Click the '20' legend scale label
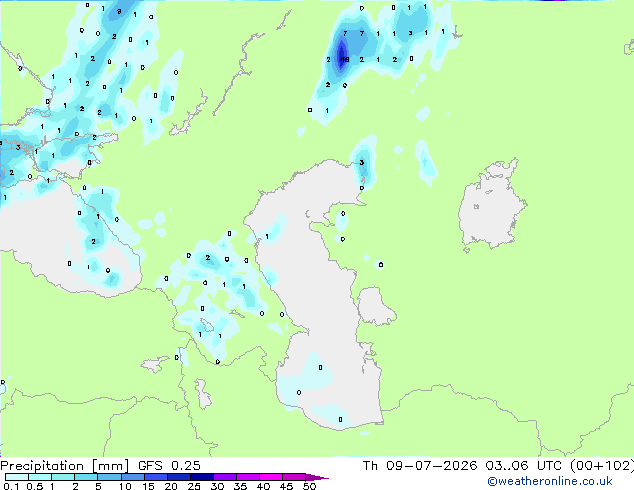The width and height of the screenshot is (634, 490). [x=171, y=486]
